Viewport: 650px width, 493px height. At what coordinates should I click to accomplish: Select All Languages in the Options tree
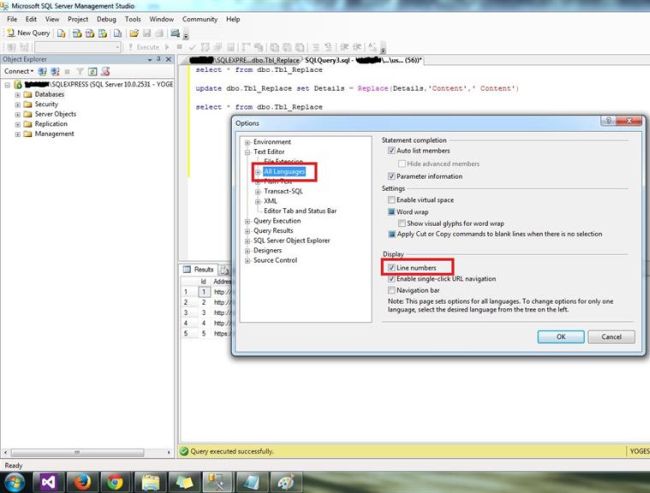[284, 171]
